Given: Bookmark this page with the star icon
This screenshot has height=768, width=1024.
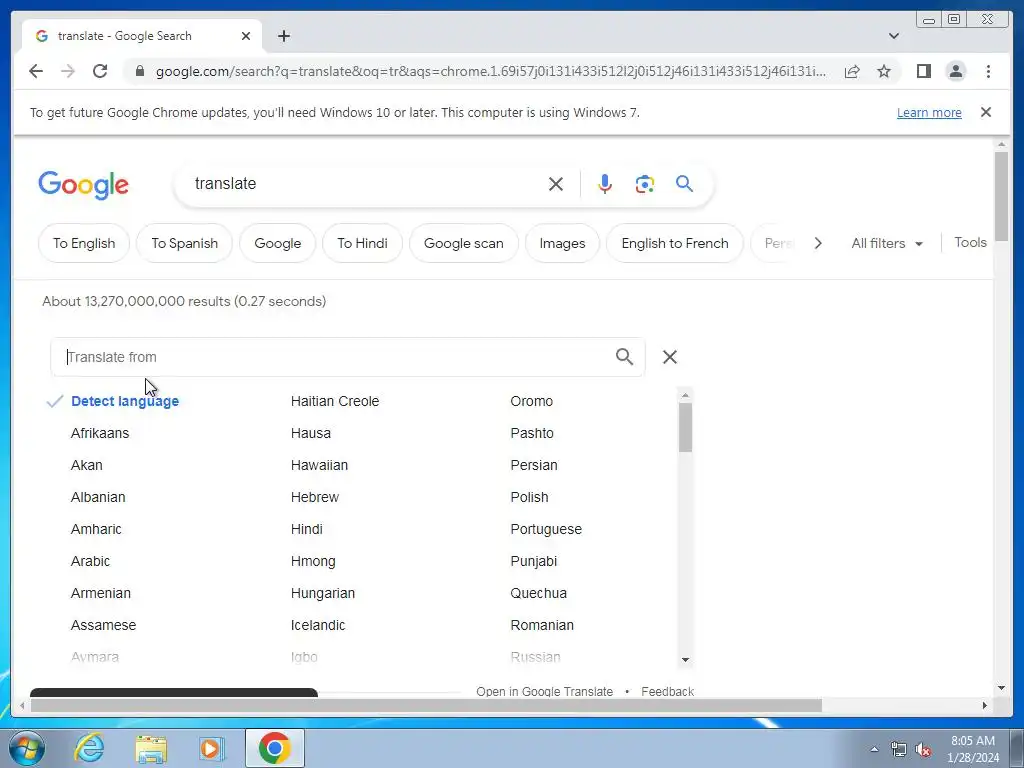Looking at the screenshot, I should (x=884, y=71).
